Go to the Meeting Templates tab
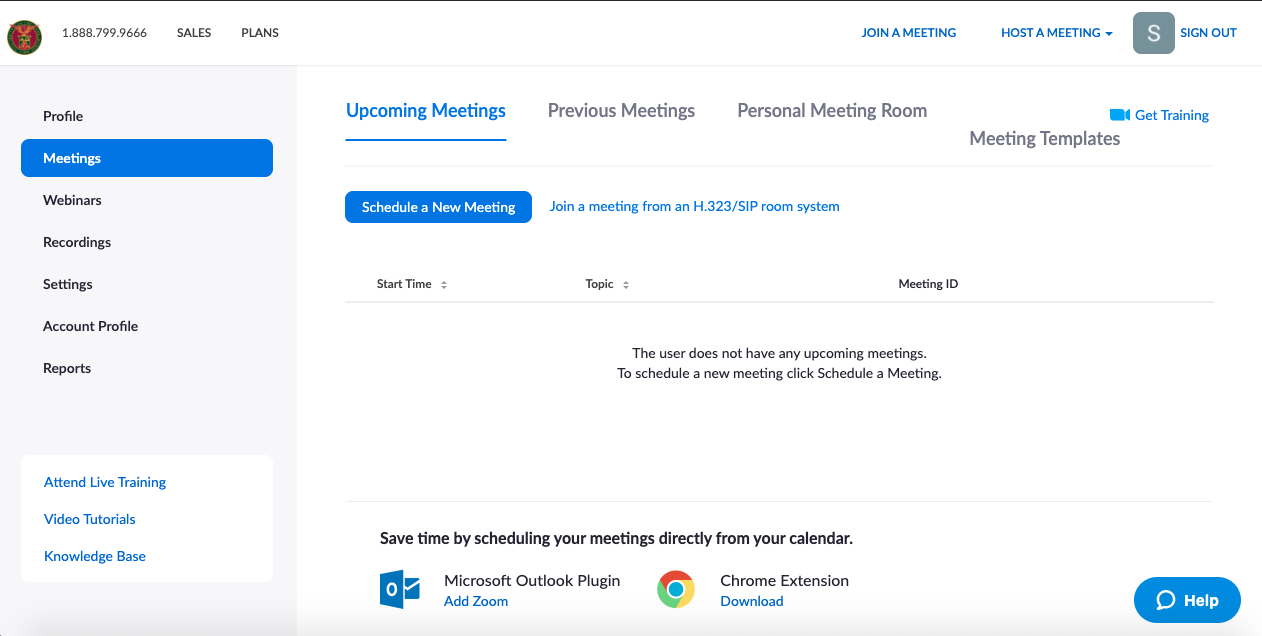The height and width of the screenshot is (636, 1262). 1044,139
